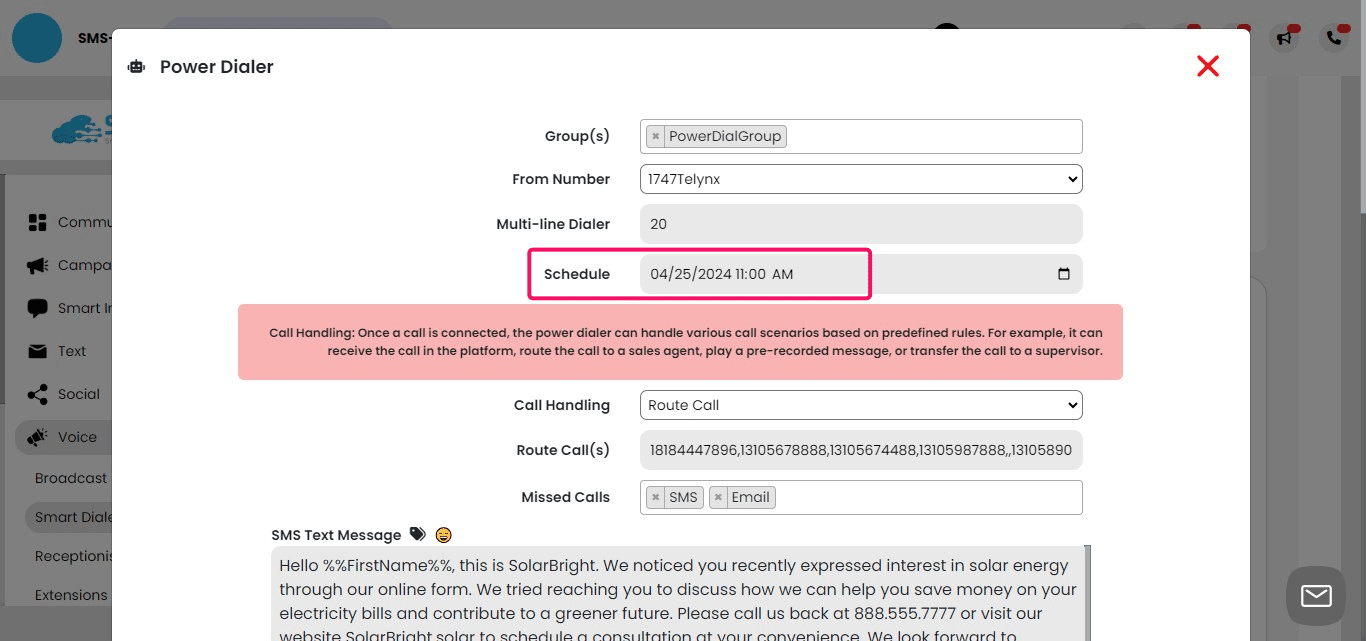Viewport: 1366px width, 641px height.
Task: Open the megaphone announcements icon in top bar
Action: coord(1283,38)
